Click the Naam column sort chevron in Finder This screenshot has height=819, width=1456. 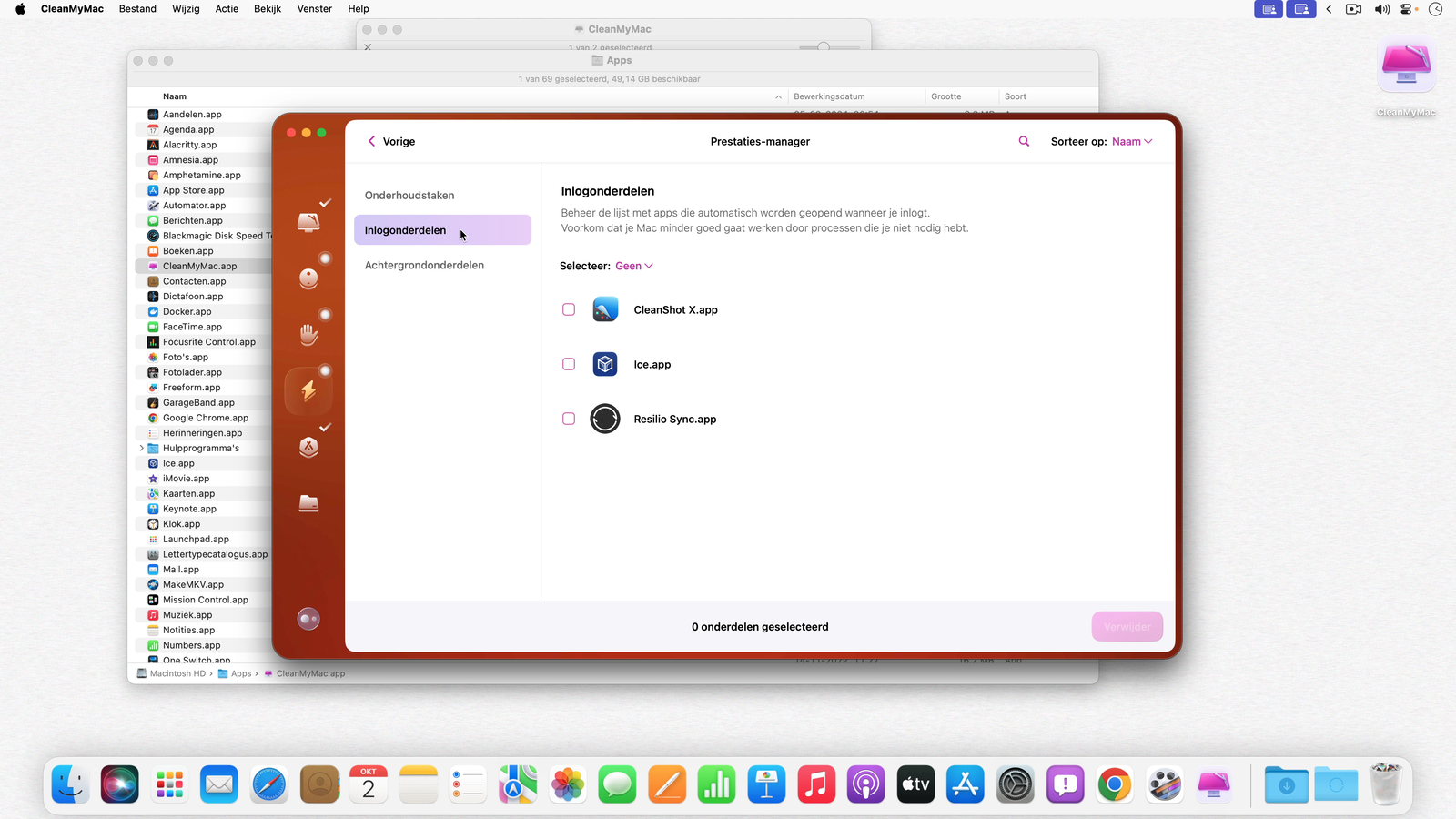coord(778,96)
